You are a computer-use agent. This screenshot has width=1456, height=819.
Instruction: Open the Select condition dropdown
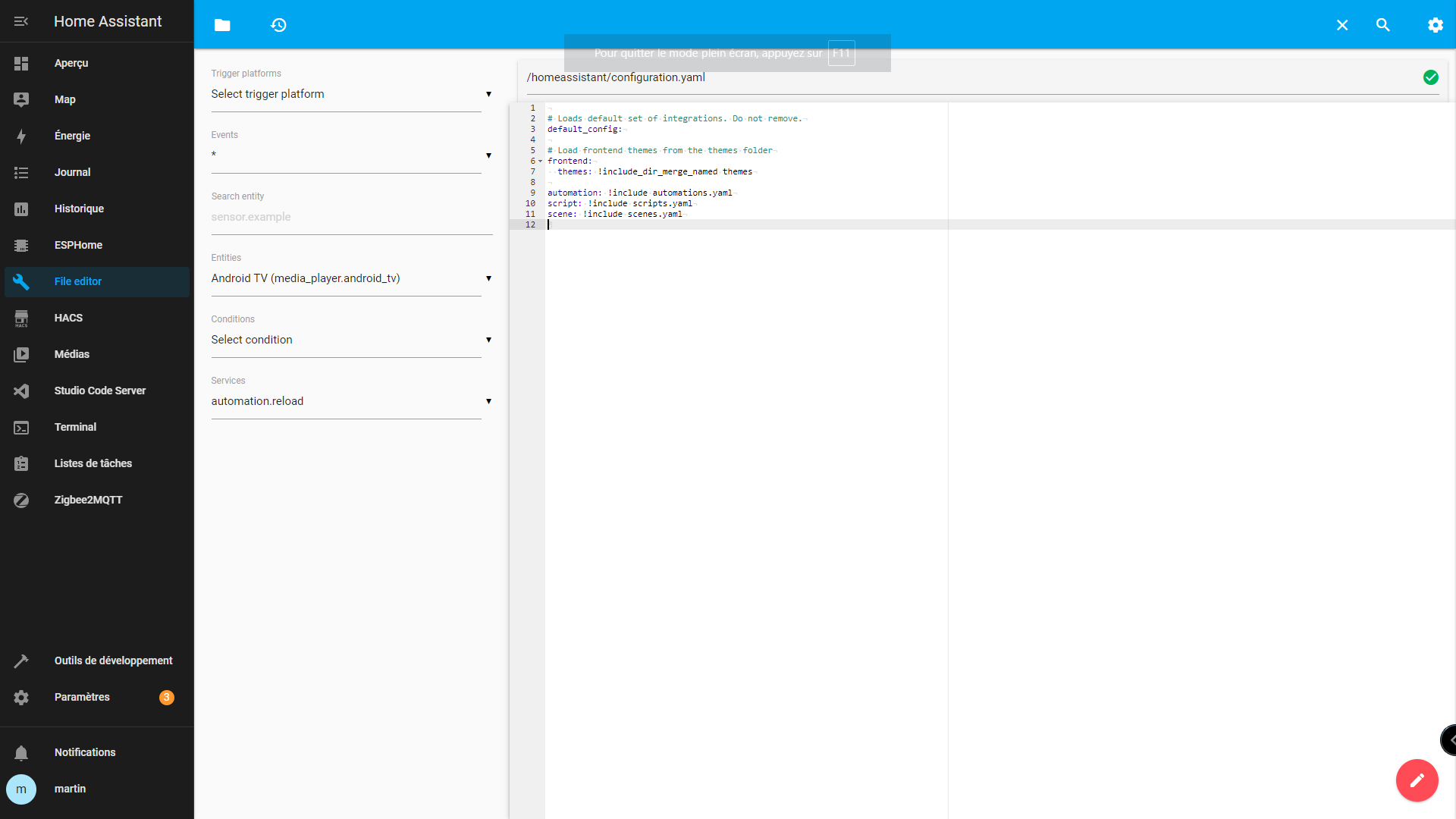351,340
